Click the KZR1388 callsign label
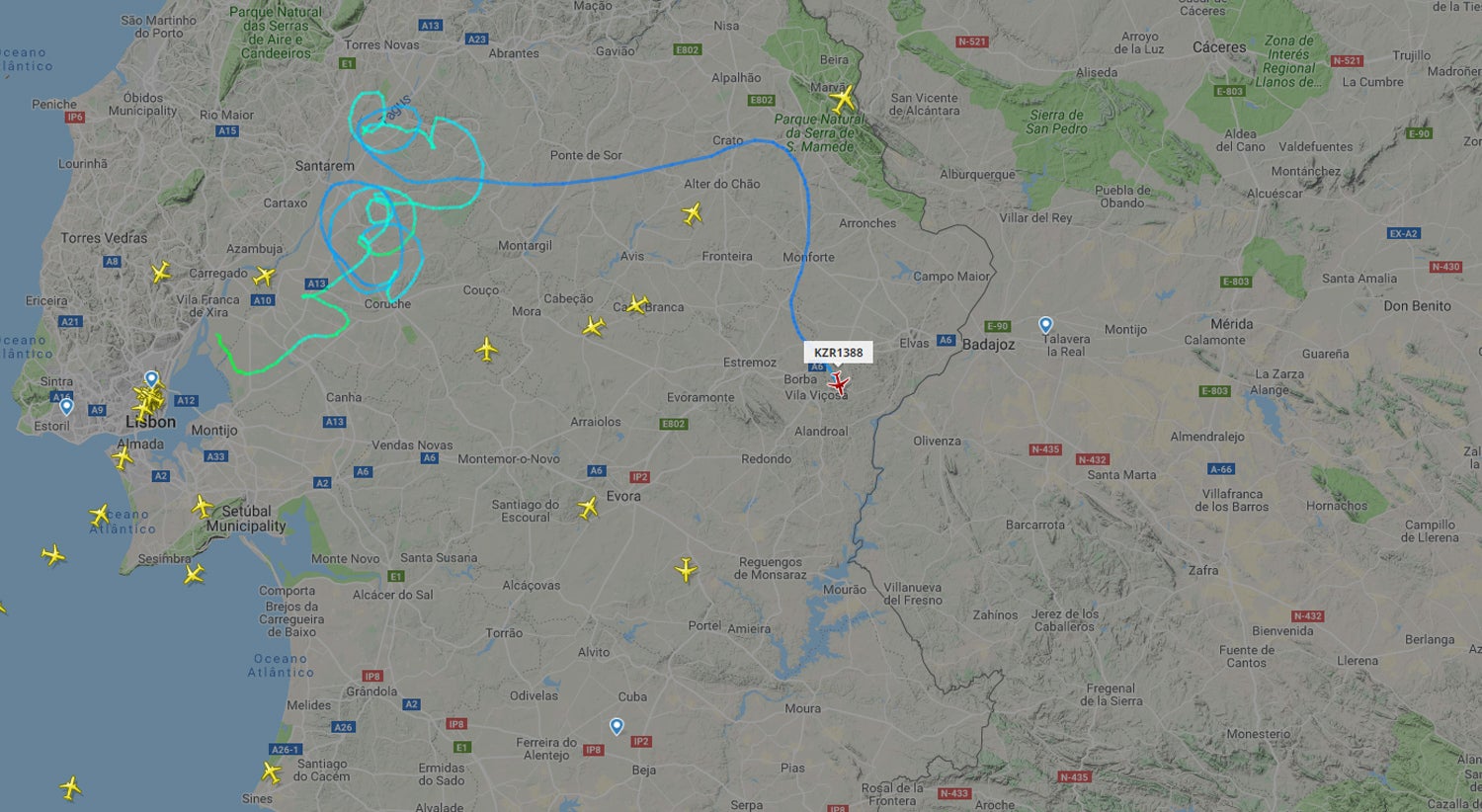The image size is (1482, 812). [838, 353]
